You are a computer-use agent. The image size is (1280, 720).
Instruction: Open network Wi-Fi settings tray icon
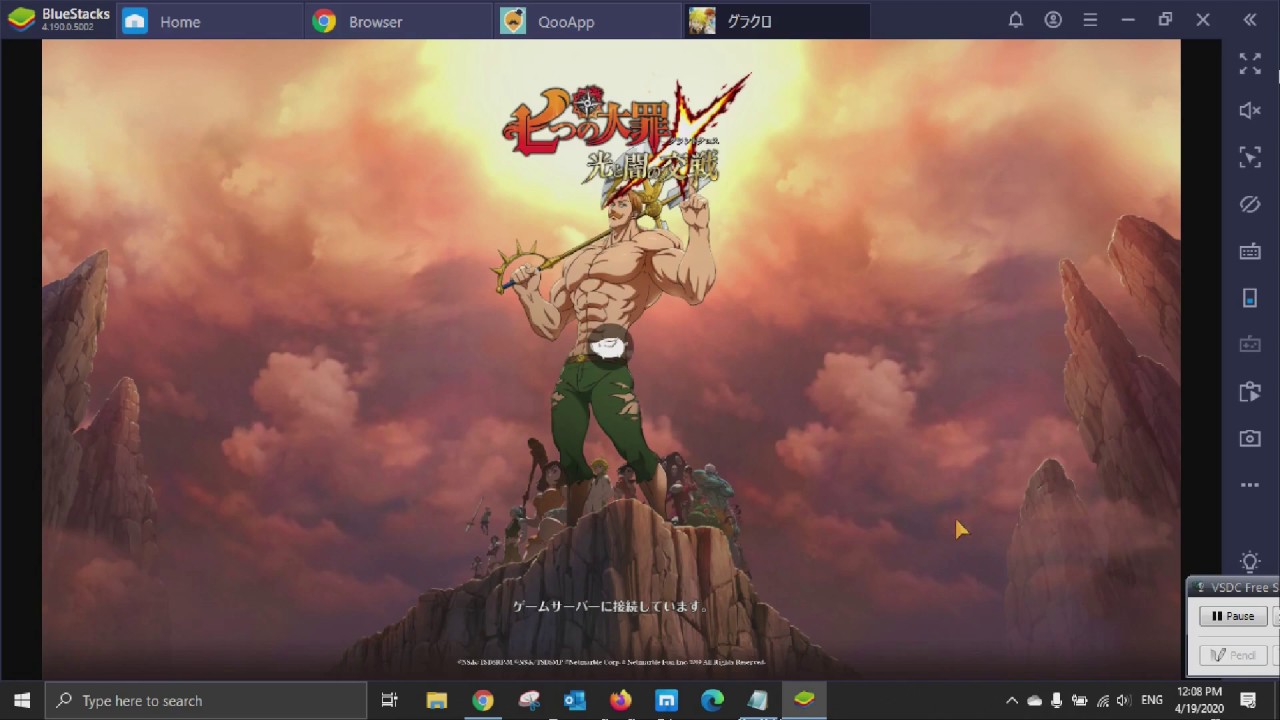[1103, 700]
